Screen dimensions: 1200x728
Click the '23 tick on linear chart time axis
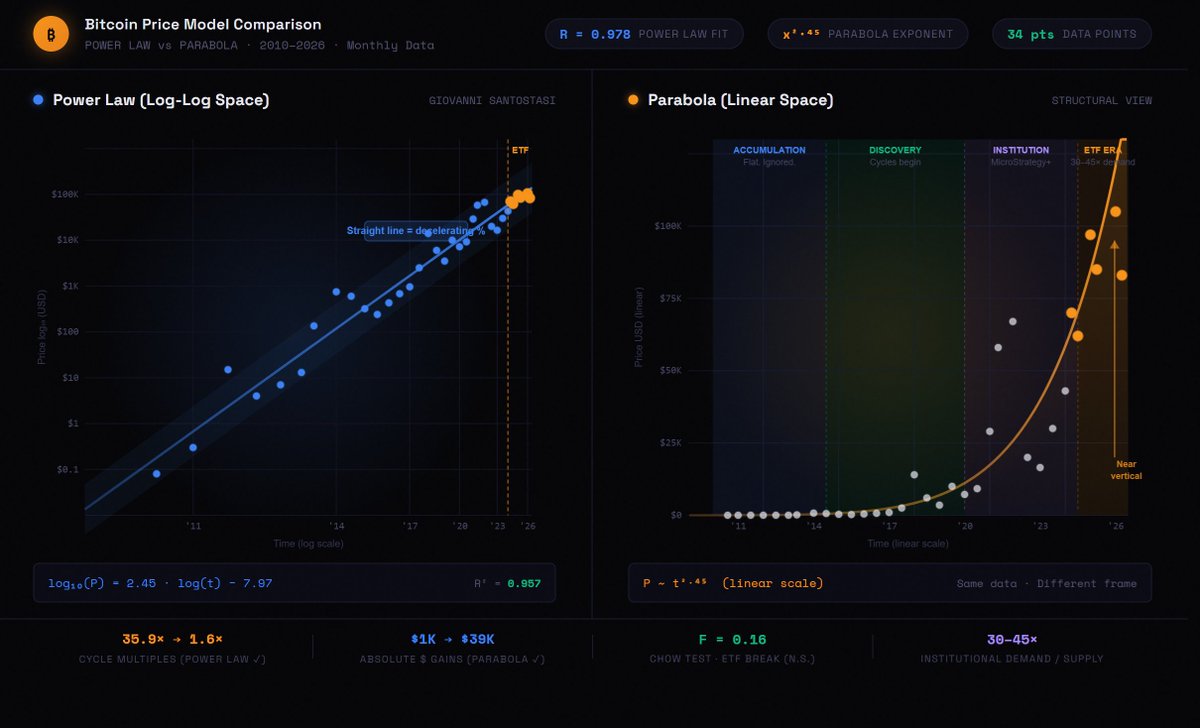(1041, 525)
